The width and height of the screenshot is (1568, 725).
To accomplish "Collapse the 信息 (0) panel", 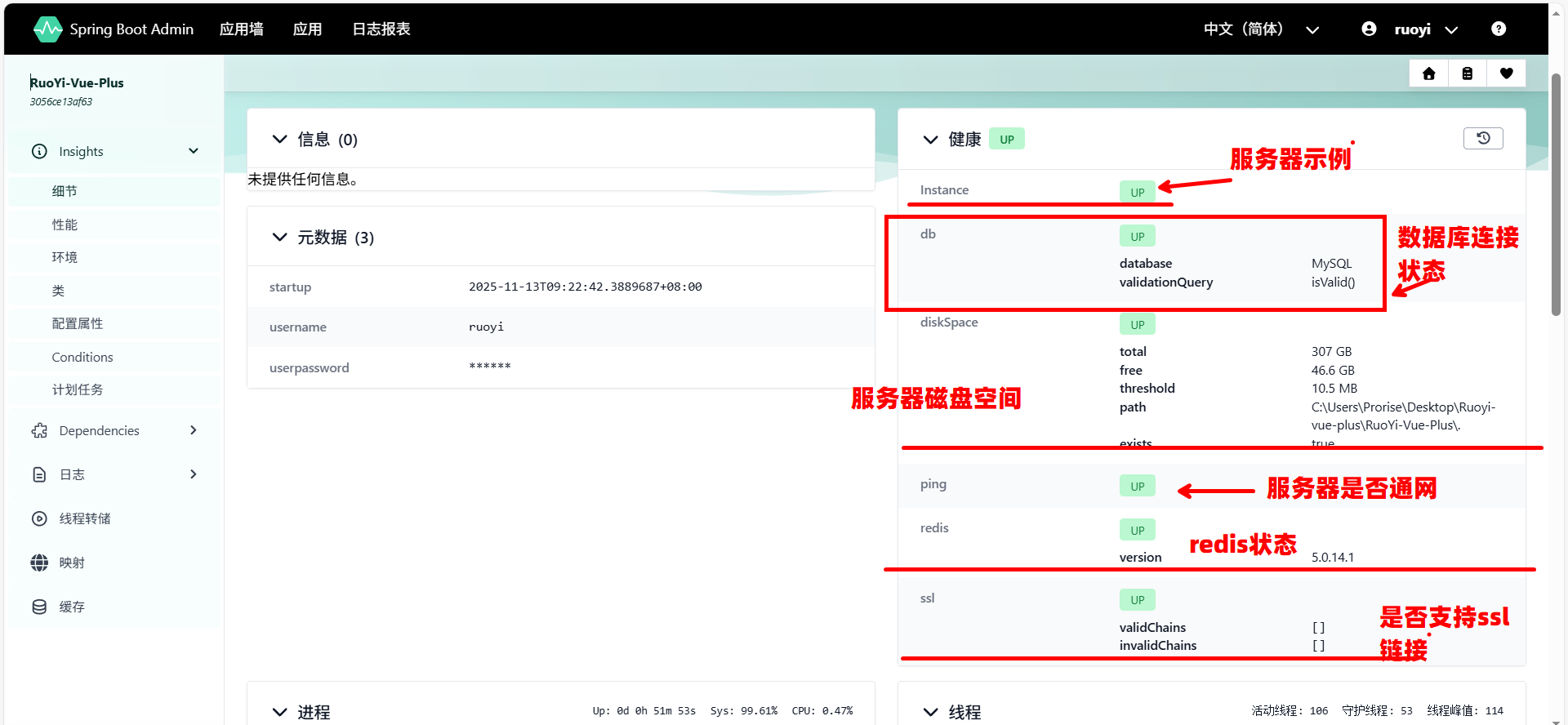I will point(280,140).
